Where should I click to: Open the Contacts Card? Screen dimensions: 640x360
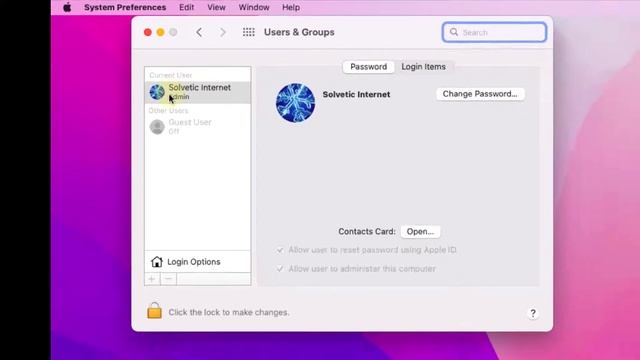420,231
